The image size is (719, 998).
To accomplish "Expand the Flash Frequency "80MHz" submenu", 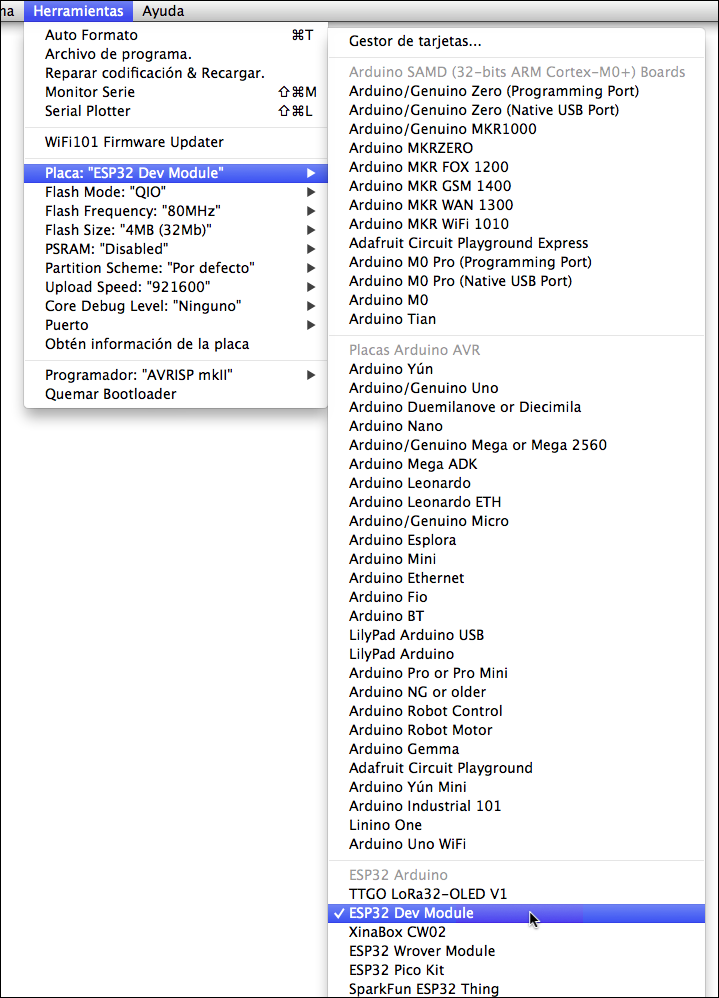I will click(176, 211).
